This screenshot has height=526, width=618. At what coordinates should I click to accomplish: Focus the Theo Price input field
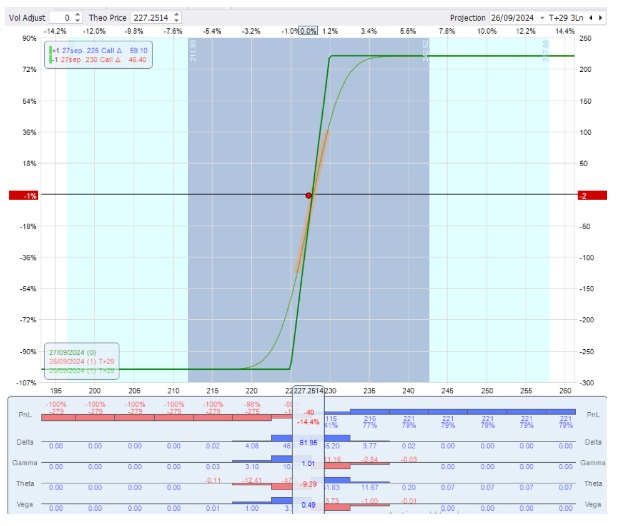click(155, 17)
